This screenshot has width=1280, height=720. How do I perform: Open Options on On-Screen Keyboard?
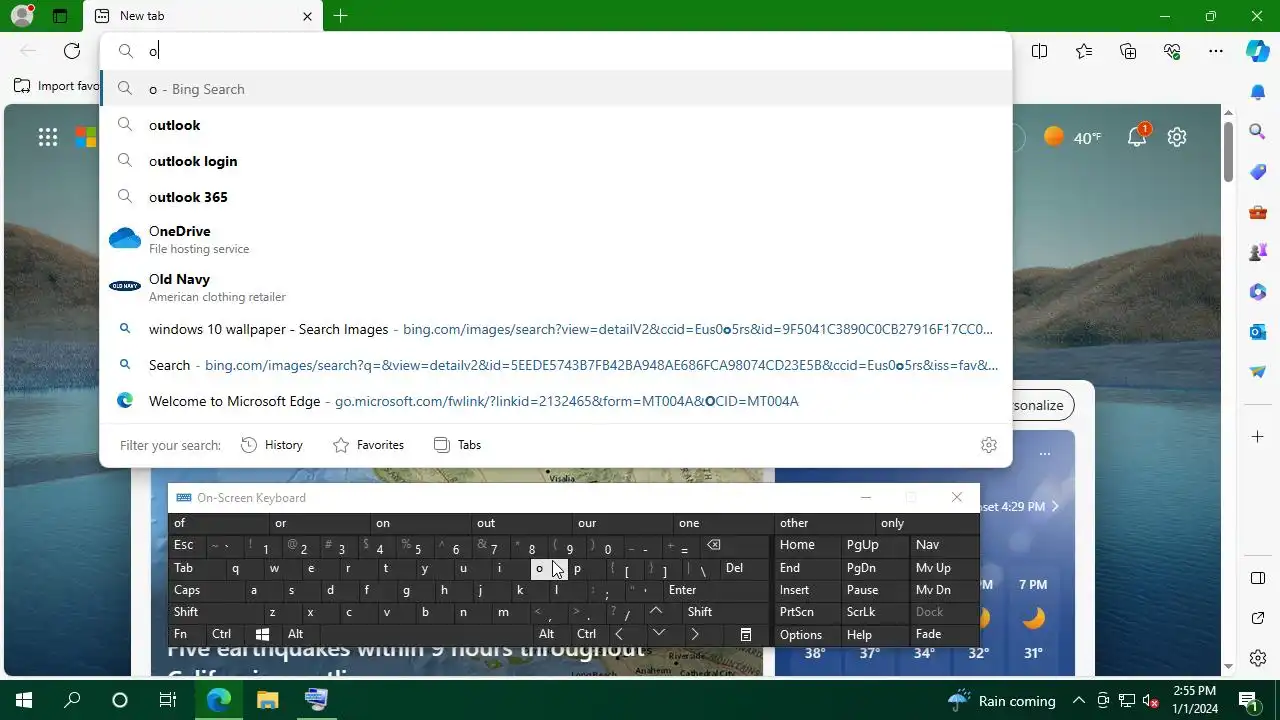[808, 634]
